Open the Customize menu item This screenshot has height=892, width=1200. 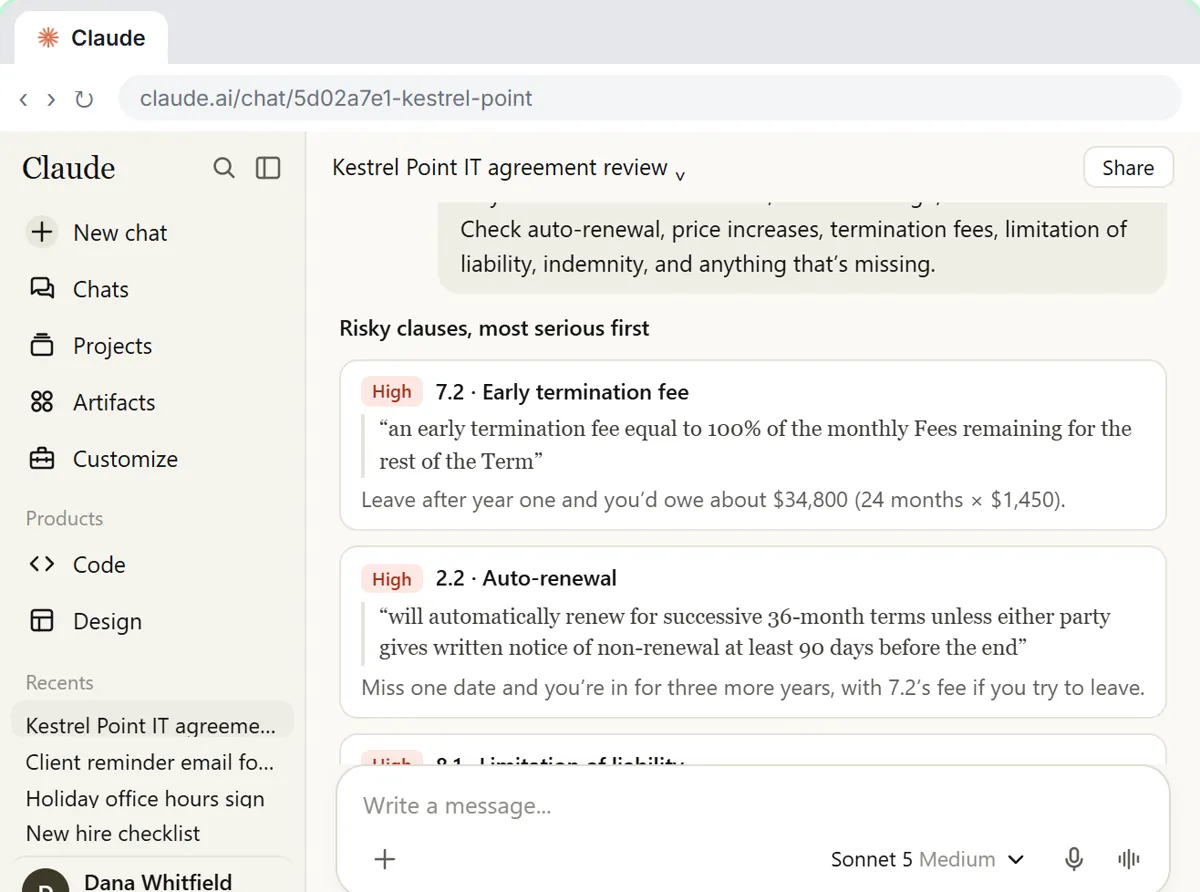point(125,459)
